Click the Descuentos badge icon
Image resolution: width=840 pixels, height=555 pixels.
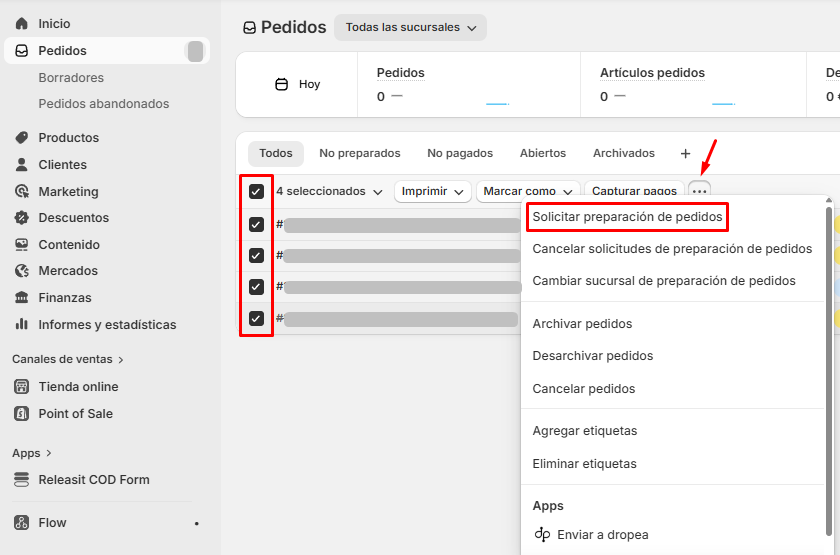tap(21, 218)
